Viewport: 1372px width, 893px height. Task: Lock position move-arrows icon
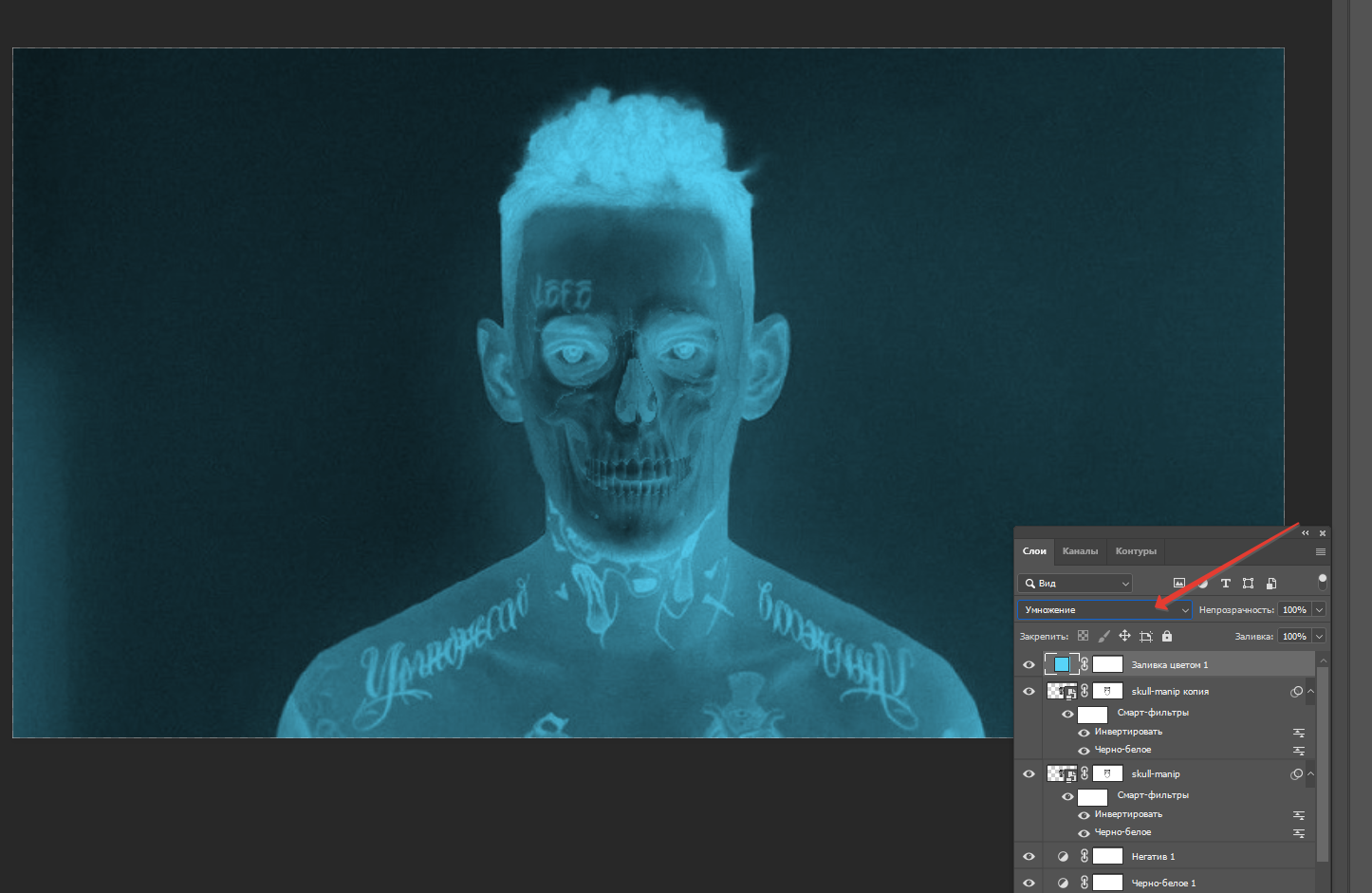coord(1124,636)
